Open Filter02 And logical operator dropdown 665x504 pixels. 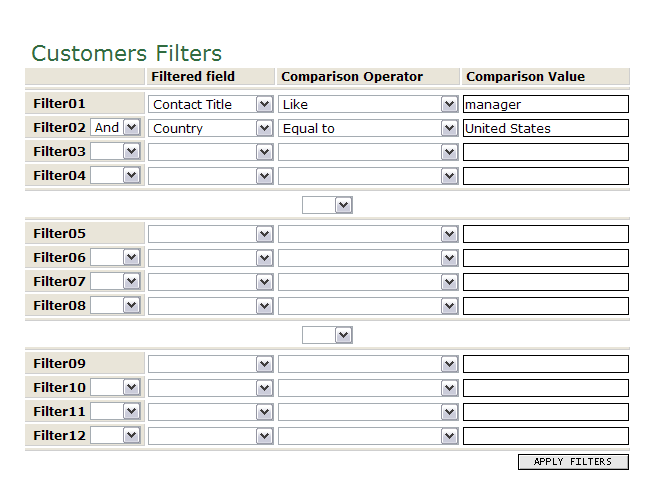[x=115, y=128]
